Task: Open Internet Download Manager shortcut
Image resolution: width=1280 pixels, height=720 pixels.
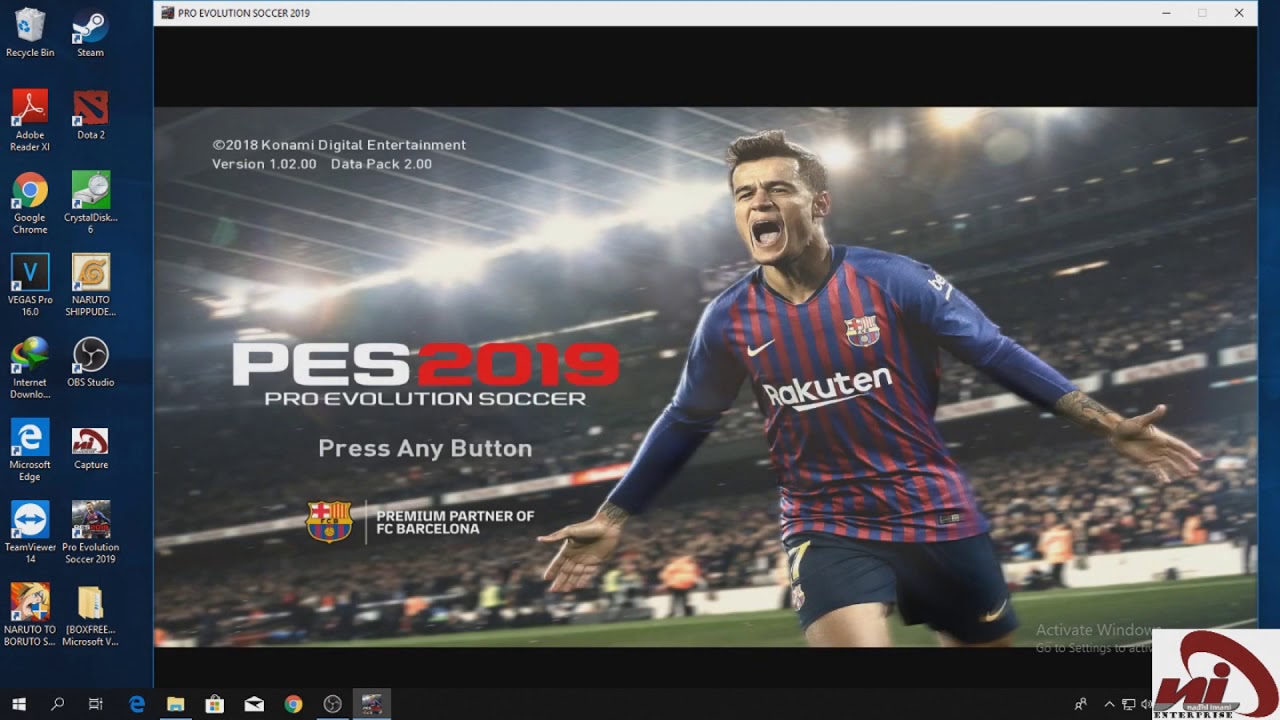Action: 30,368
